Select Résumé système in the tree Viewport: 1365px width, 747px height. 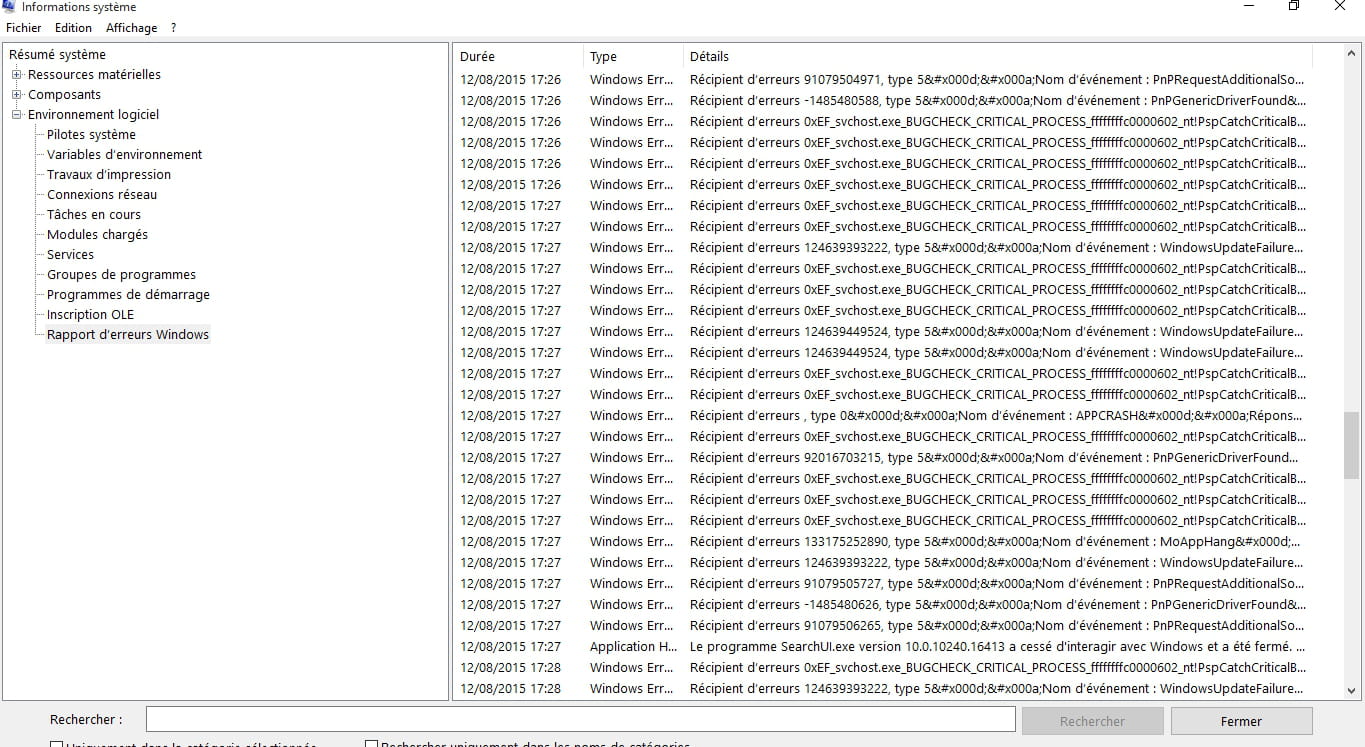(57, 55)
